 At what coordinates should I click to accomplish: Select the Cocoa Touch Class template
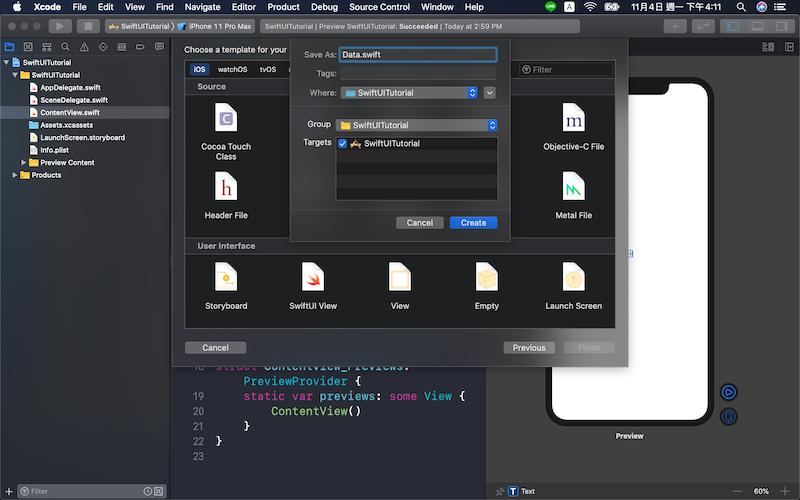click(226, 131)
